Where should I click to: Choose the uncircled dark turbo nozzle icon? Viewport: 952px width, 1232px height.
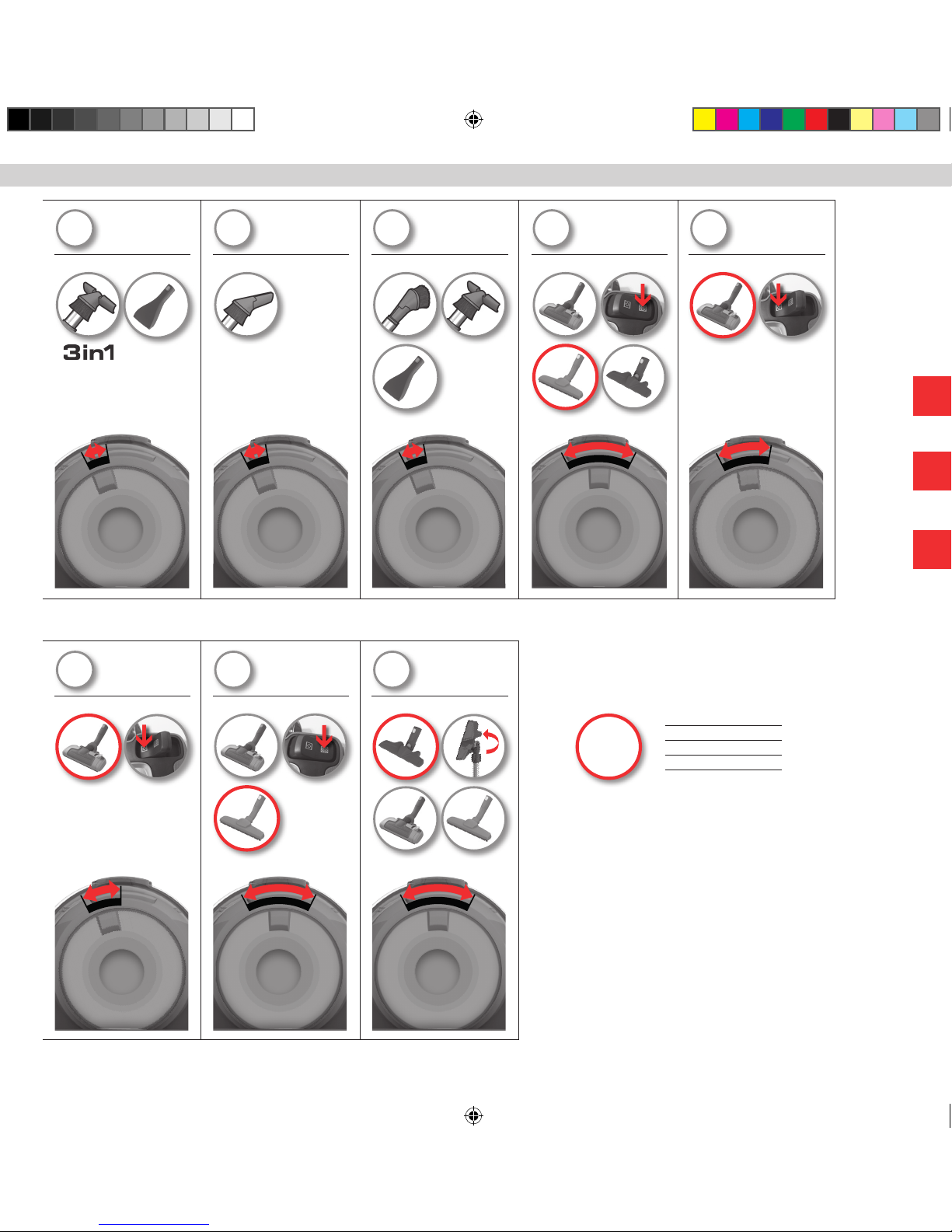[633, 377]
